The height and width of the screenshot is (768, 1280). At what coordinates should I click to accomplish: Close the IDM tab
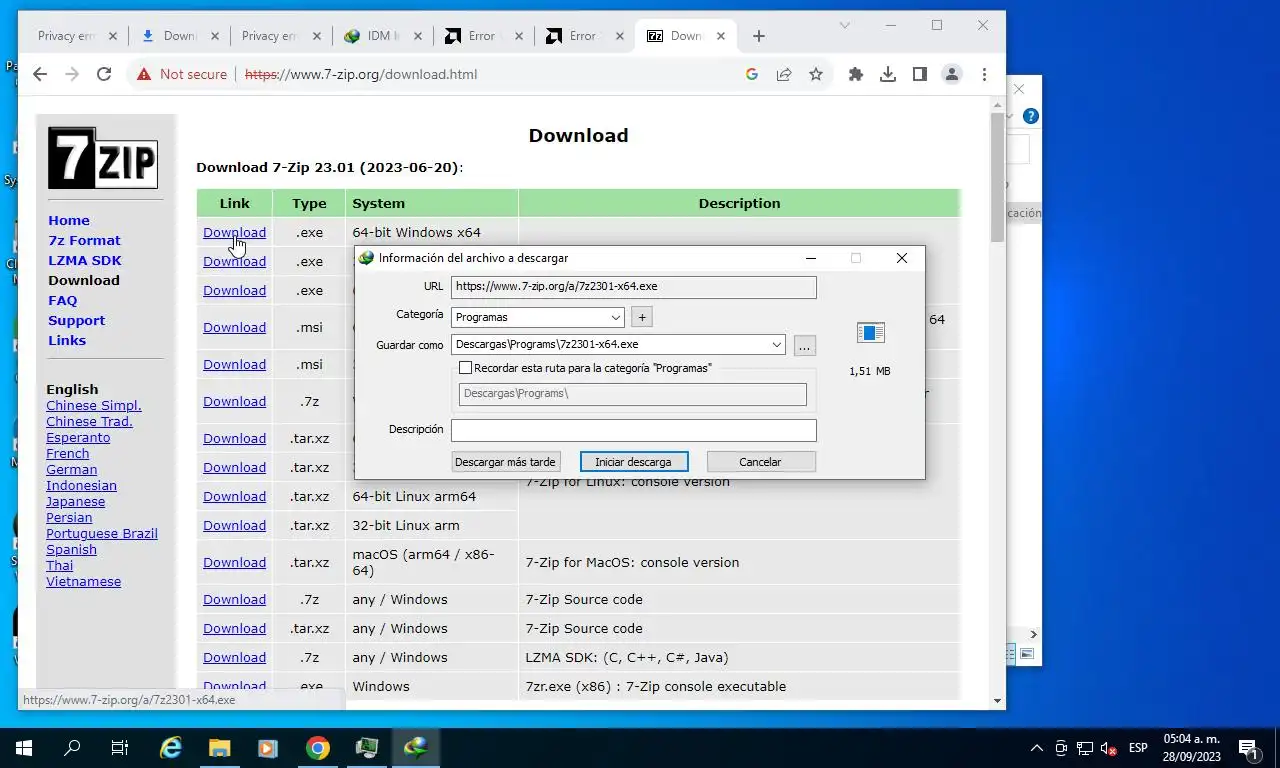[417, 36]
